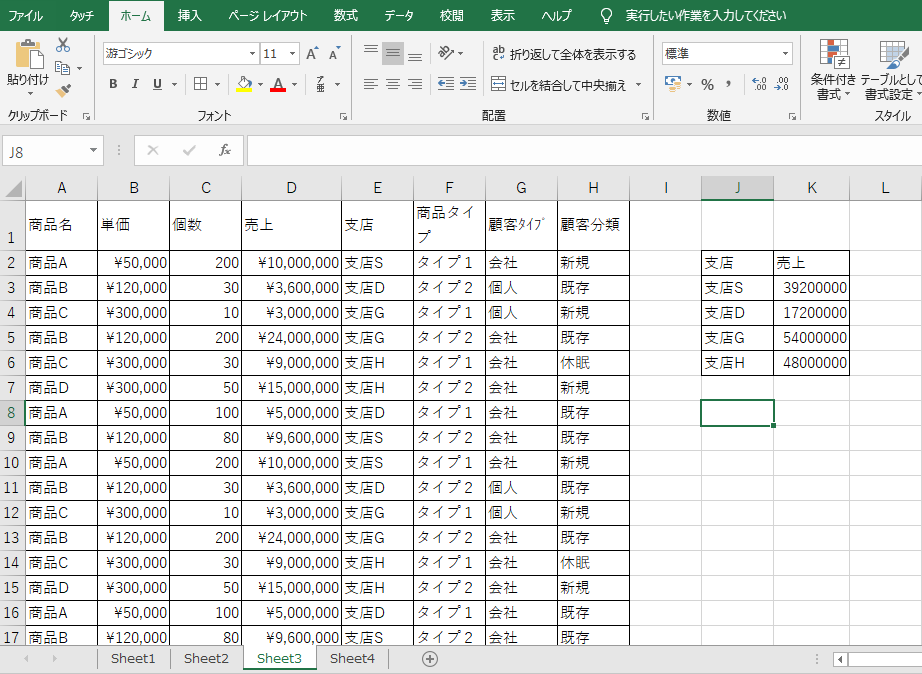
Task: Click the decrease decimal places icon
Action: (781, 84)
